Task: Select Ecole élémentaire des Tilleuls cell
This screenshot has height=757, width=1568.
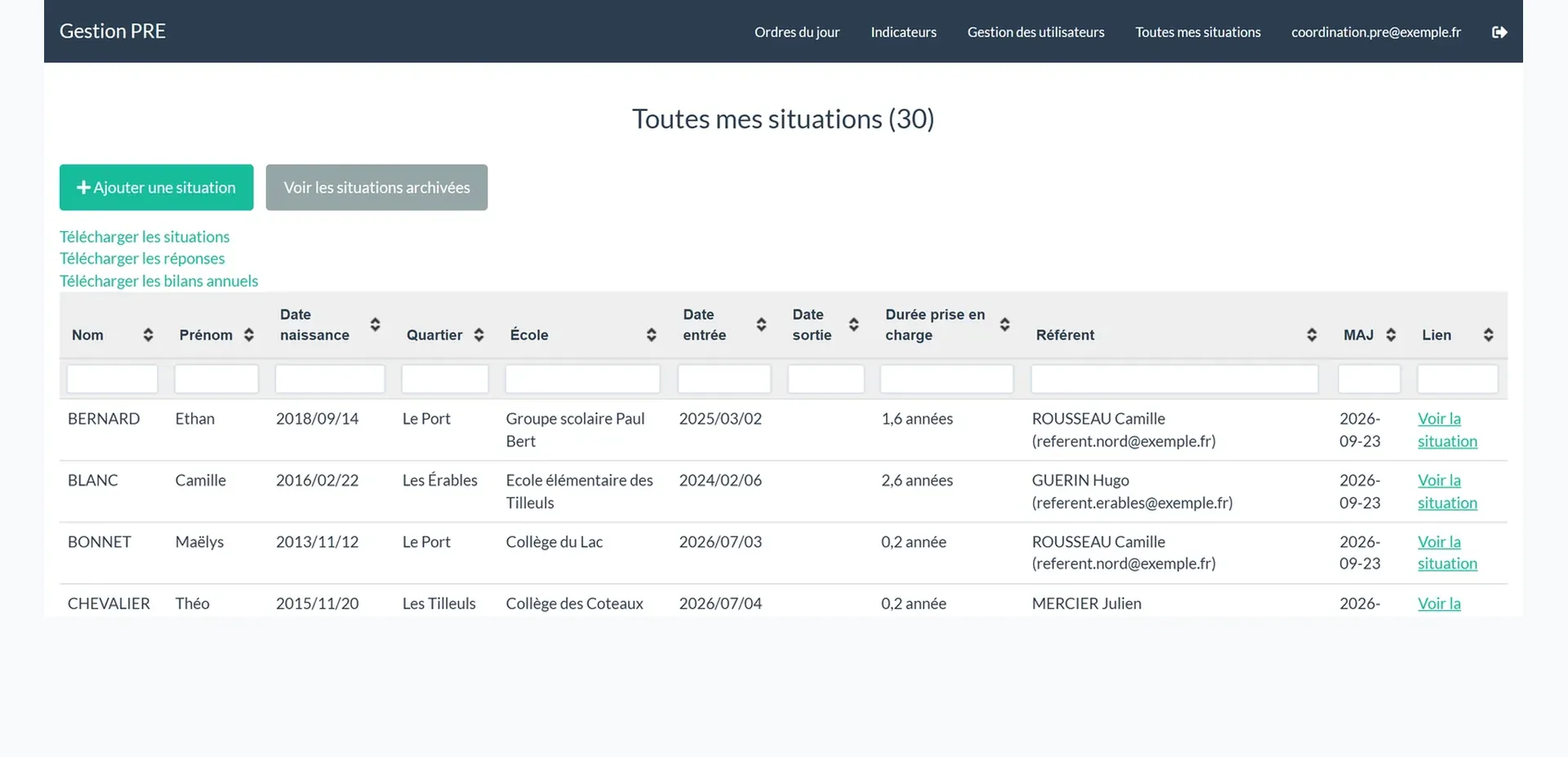Action: 579,492
